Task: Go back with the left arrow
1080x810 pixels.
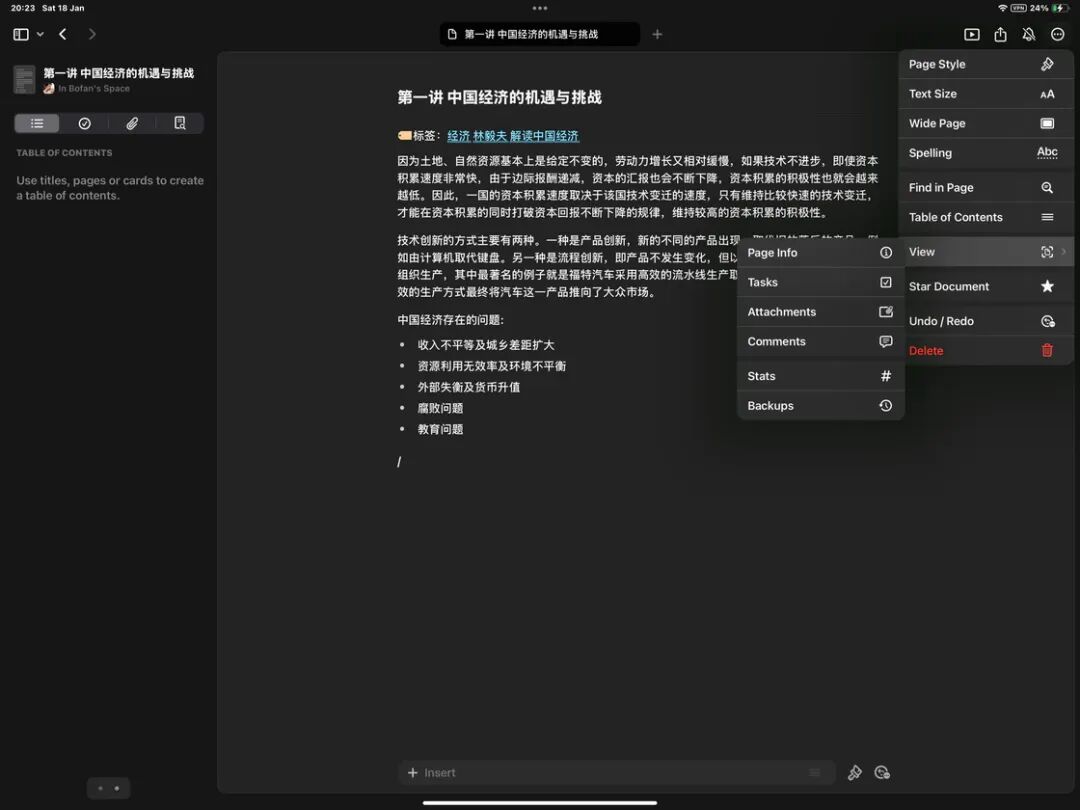Action: (x=63, y=34)
